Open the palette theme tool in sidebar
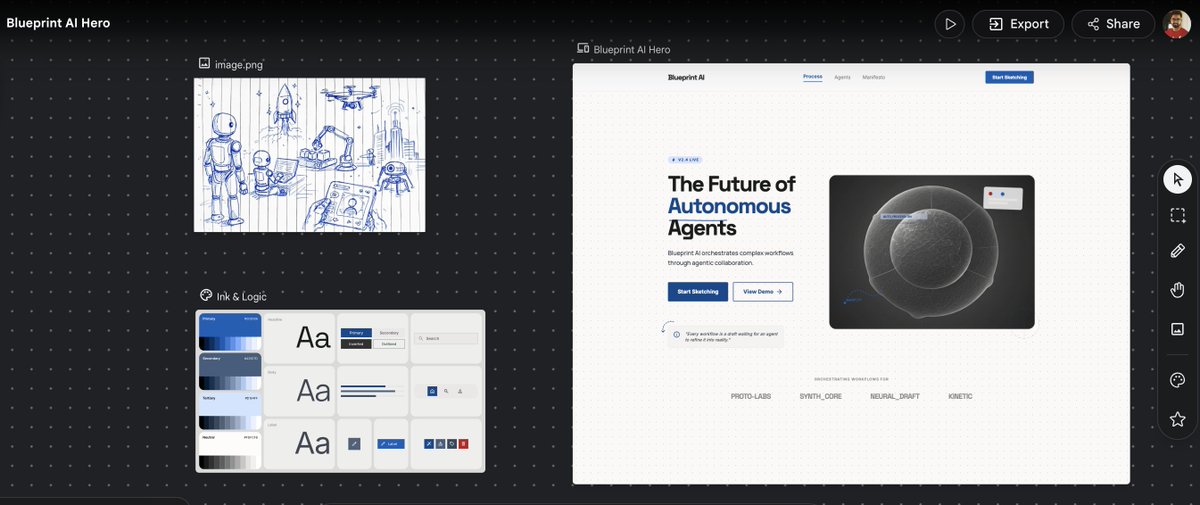 point(1177,380)
